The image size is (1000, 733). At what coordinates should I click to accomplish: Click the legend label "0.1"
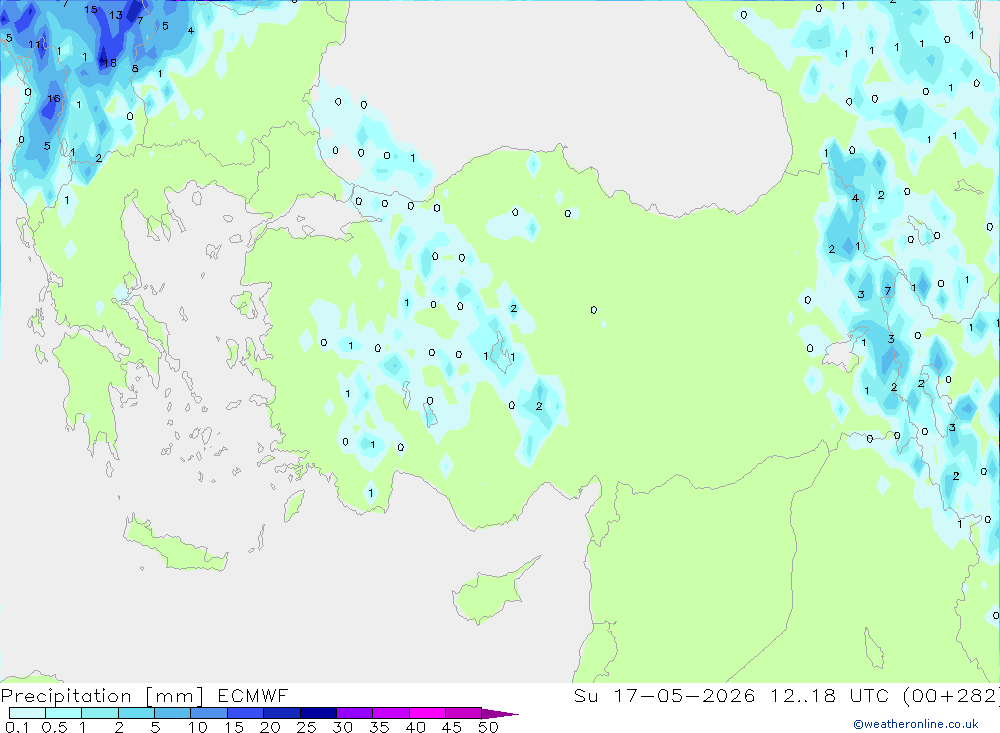coord(17,727)
